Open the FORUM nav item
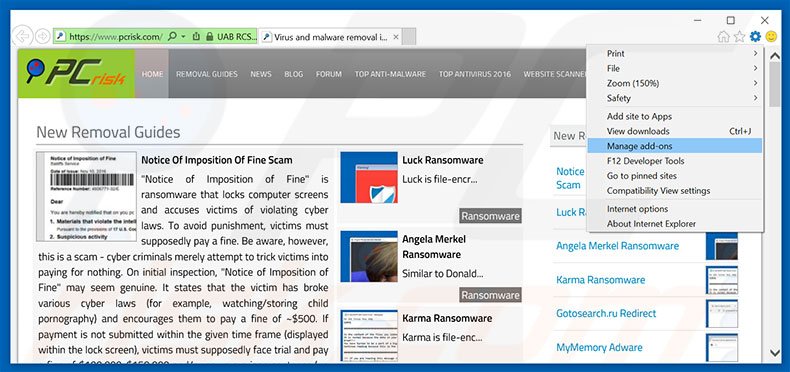The width and height of the screenshot is (790, 372). coord(328,74)
